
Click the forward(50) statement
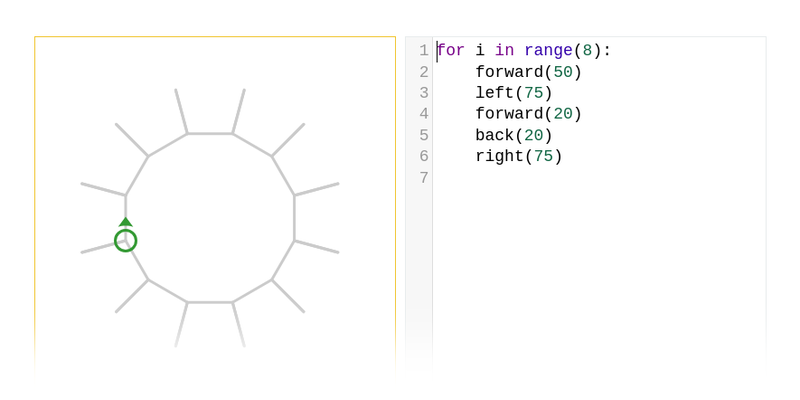pyautogui.click(x=528, y=72)
